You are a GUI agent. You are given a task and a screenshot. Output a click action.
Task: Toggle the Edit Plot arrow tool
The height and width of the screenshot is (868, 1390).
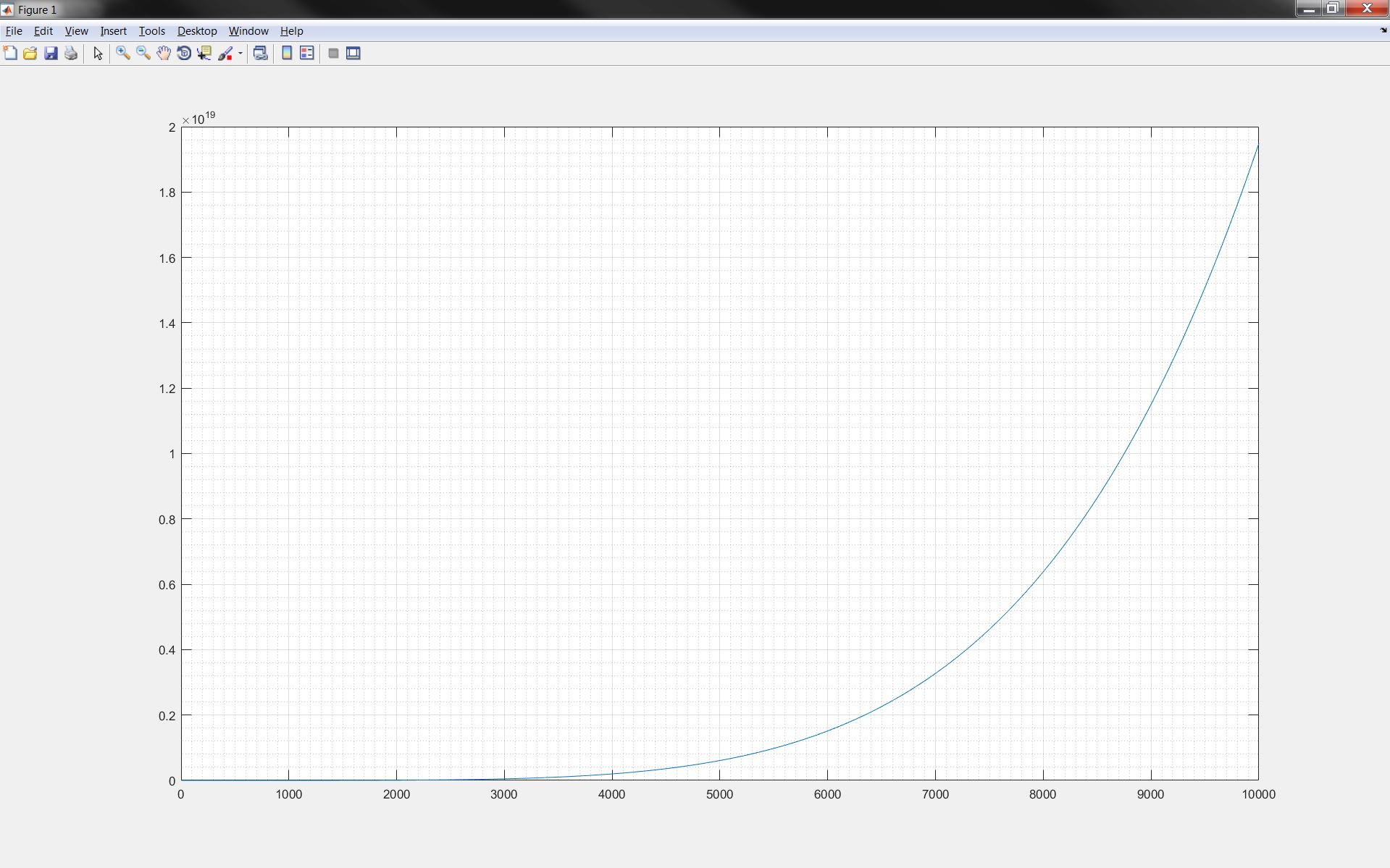point(98,54)
